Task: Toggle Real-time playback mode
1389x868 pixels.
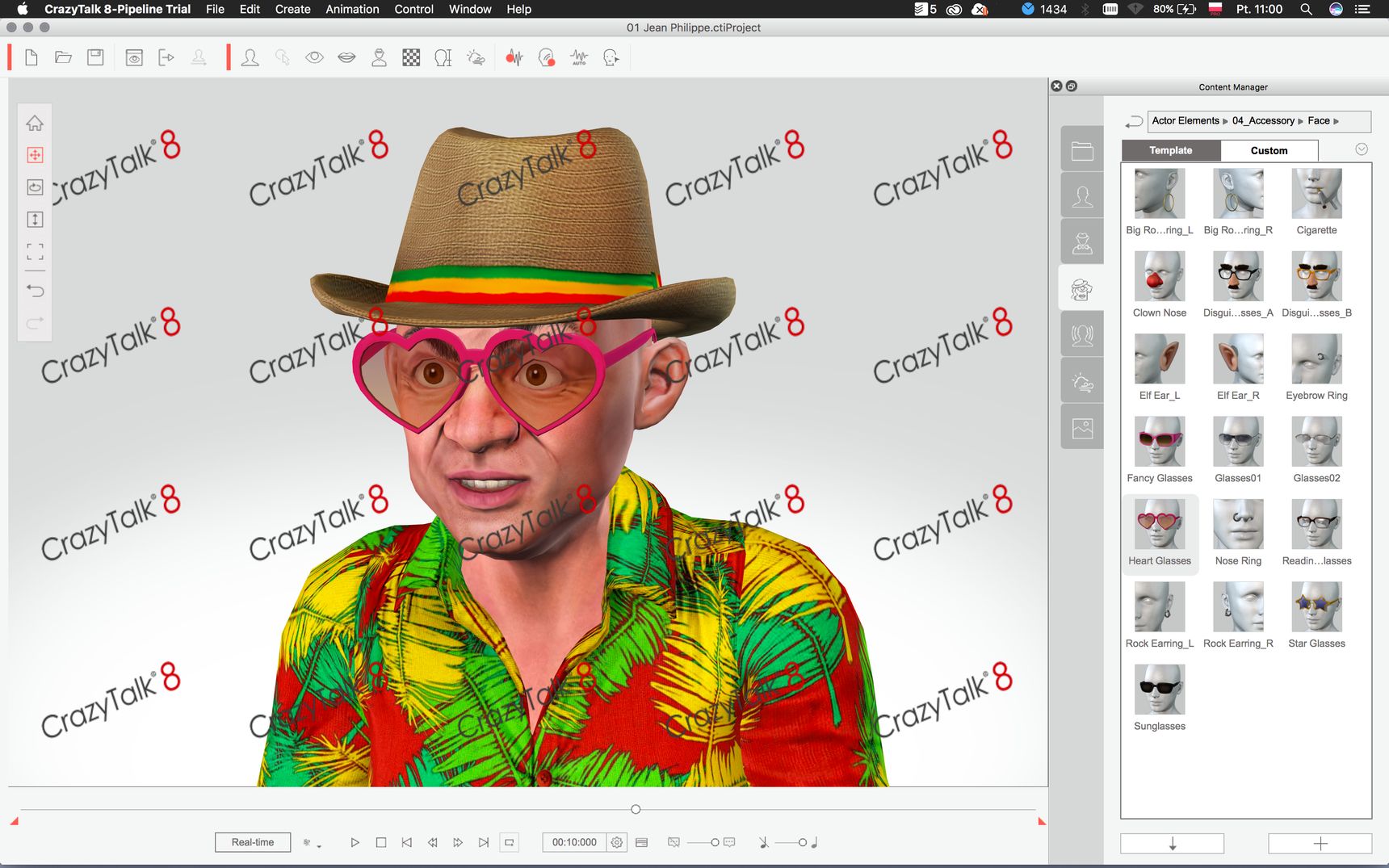Action: [x=253, y=842]
